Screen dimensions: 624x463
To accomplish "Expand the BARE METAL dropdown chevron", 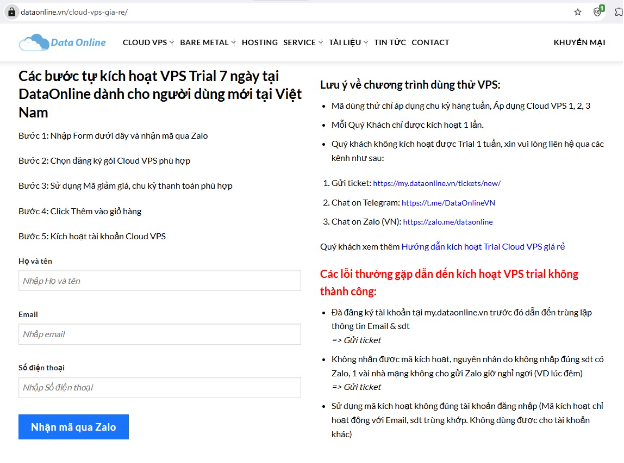I will point(233,43).
